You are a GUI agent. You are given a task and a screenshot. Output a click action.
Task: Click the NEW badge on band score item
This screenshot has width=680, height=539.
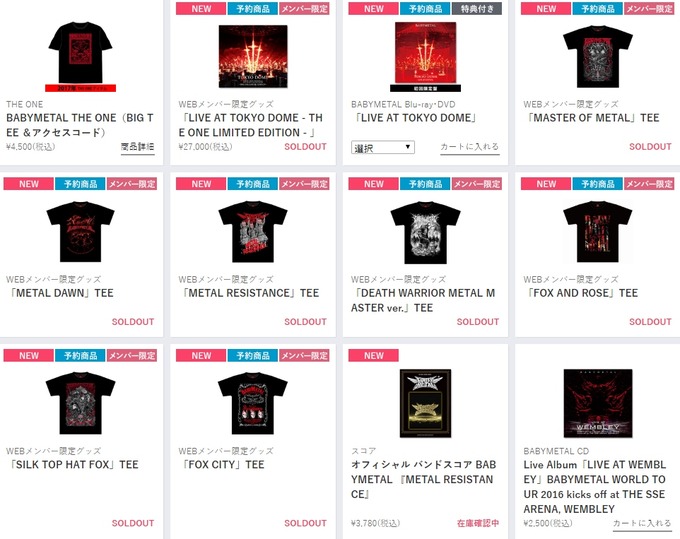click(x=373, y=356)
